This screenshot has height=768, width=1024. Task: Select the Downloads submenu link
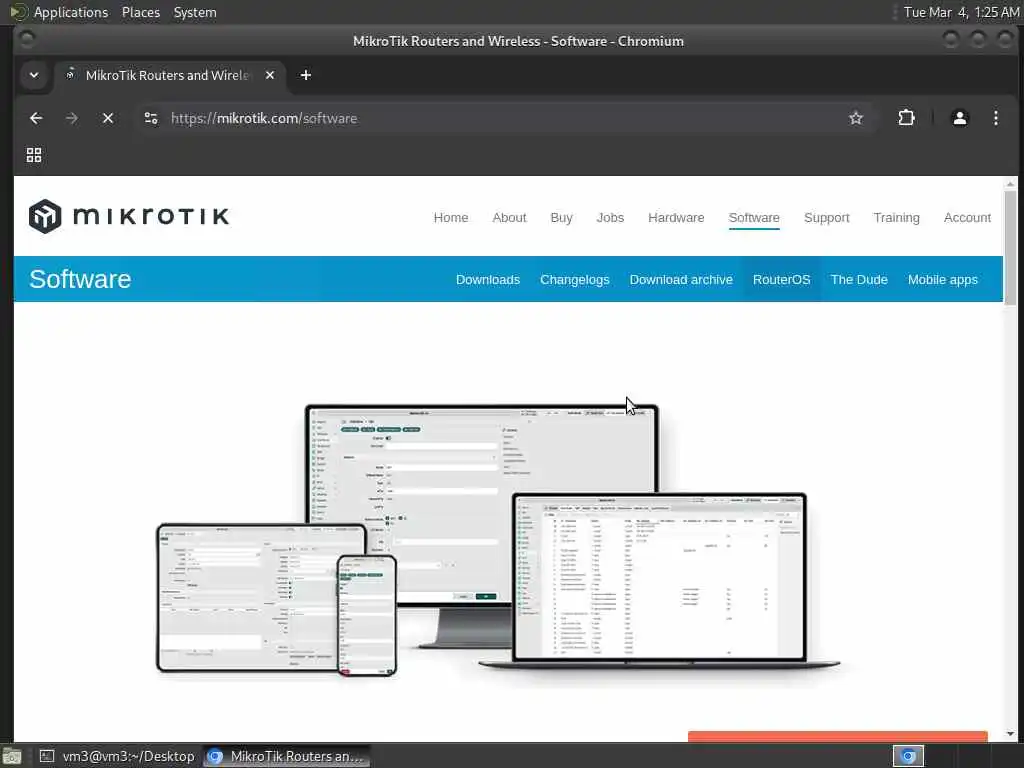pos(488,280)
